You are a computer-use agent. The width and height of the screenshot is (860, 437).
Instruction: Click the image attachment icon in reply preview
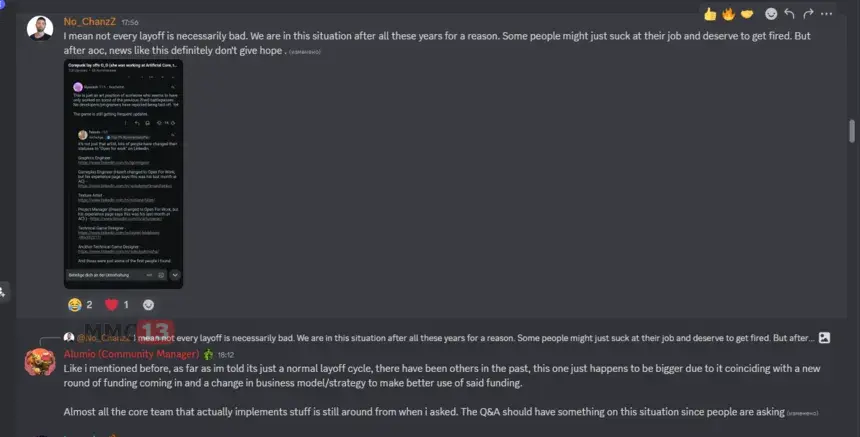tap(824, 338)
